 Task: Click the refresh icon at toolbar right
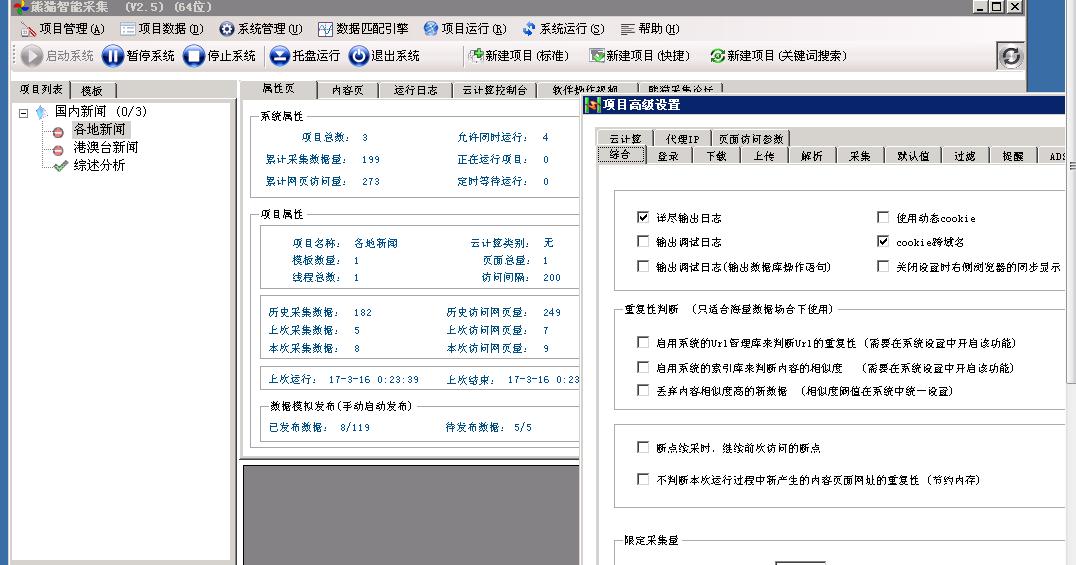[1011, 56]
